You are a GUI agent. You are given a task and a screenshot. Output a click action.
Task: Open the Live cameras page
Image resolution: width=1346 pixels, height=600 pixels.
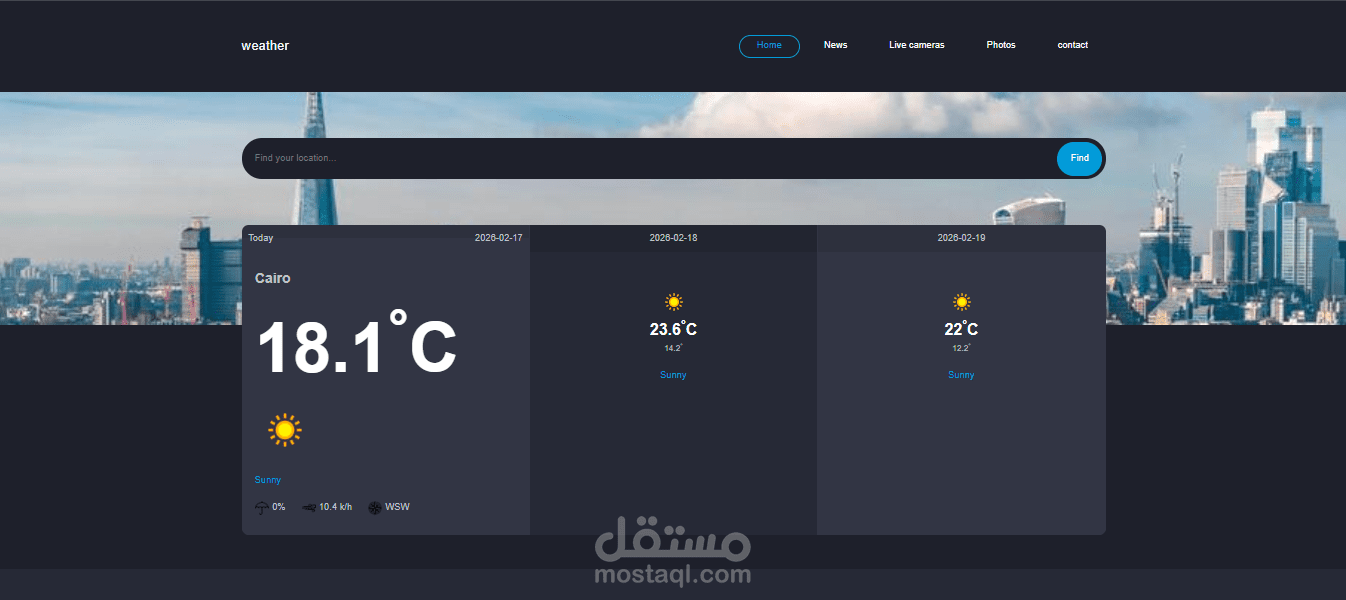(x=916, y=45)
